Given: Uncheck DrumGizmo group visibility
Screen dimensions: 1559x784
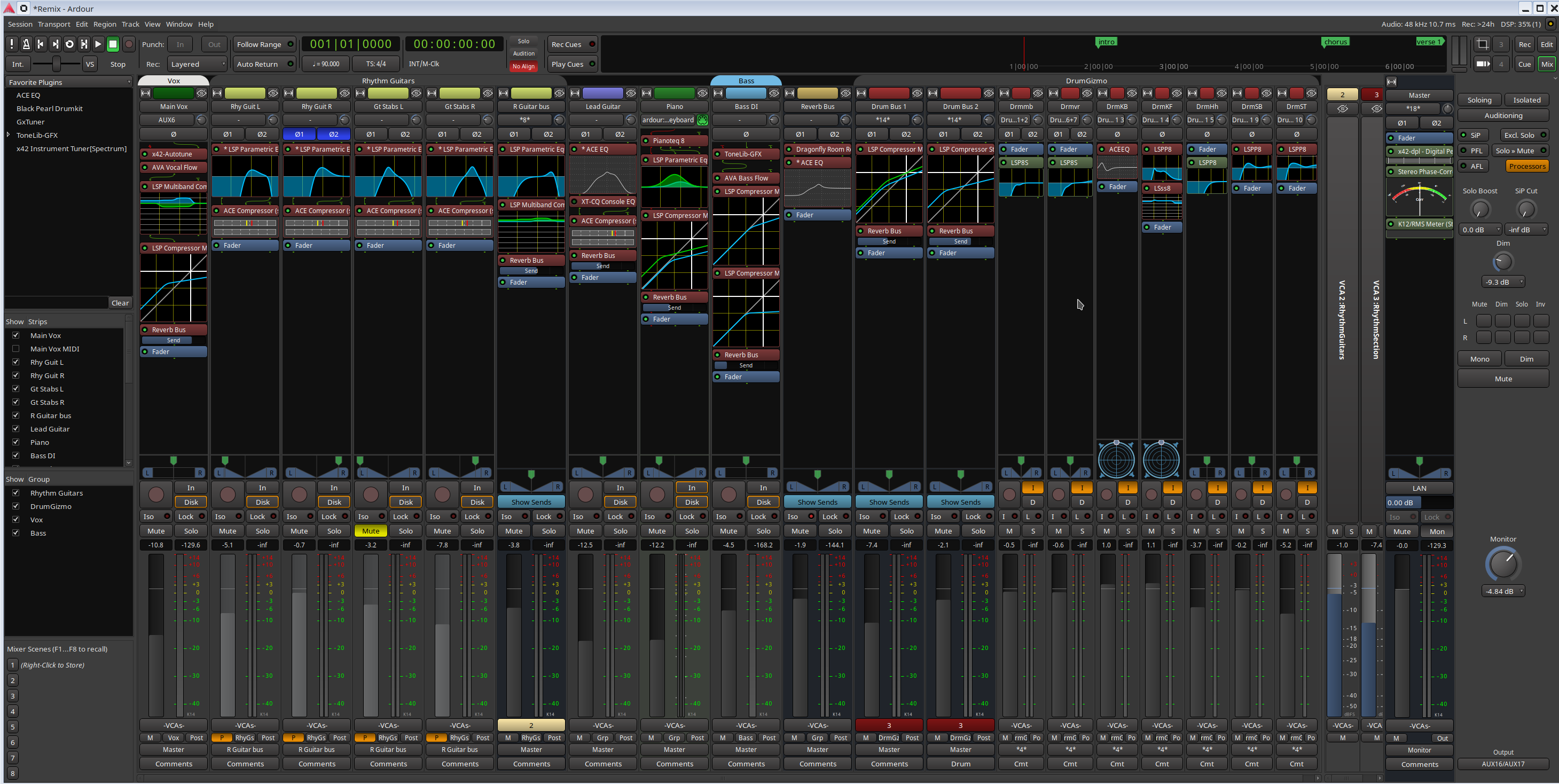Looking at the screenshot, I should 17,506.
